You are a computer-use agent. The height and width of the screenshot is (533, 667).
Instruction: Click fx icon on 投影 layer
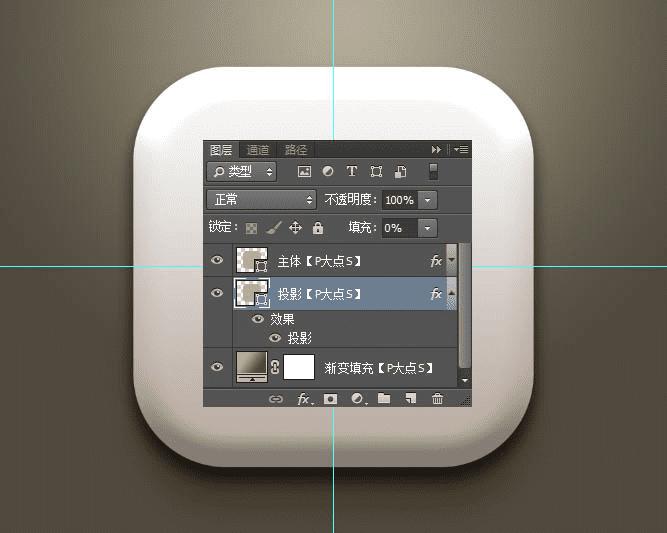coord(436,294)
